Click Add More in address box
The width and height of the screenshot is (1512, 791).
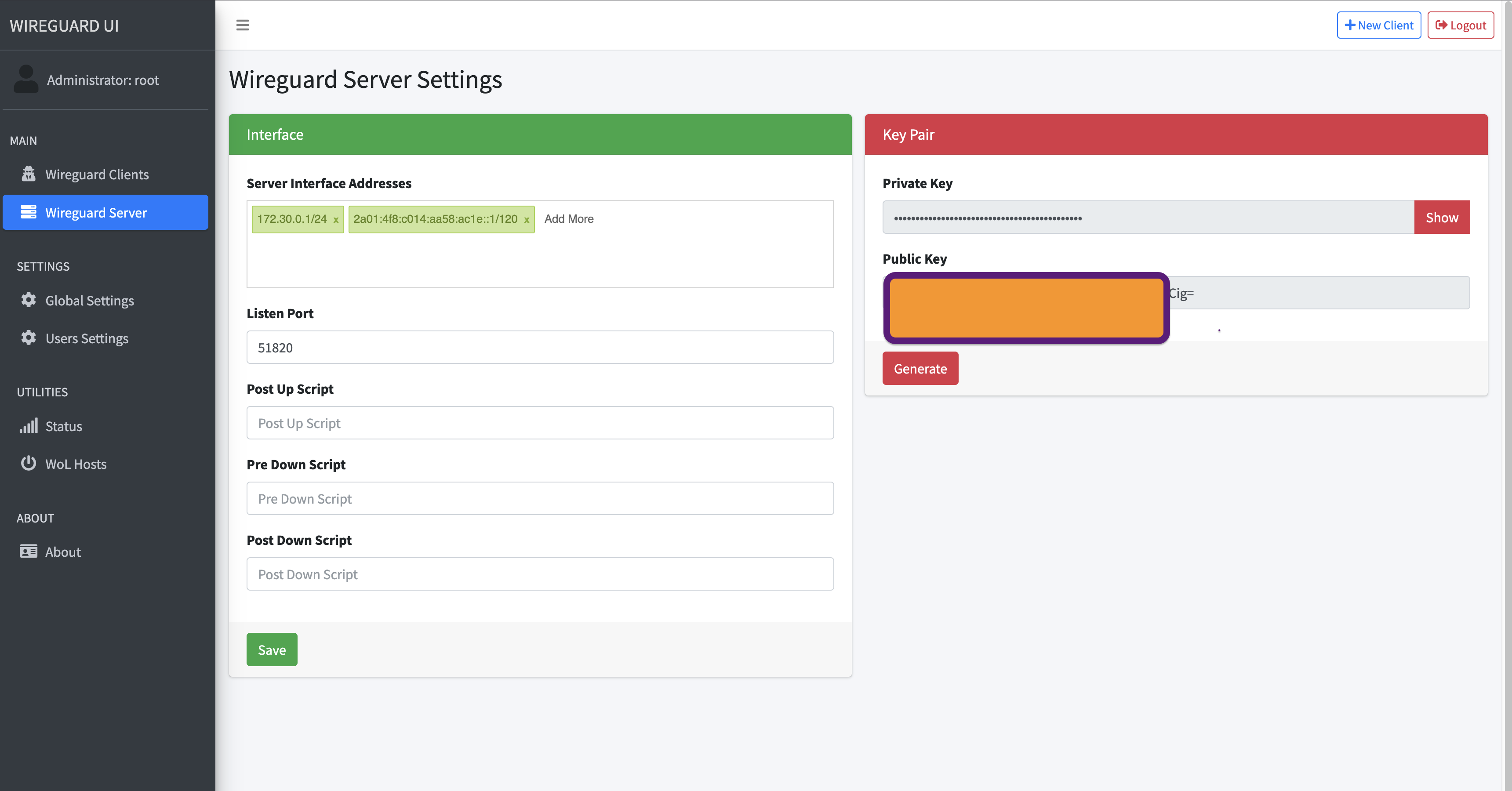(x=569, y=219)
